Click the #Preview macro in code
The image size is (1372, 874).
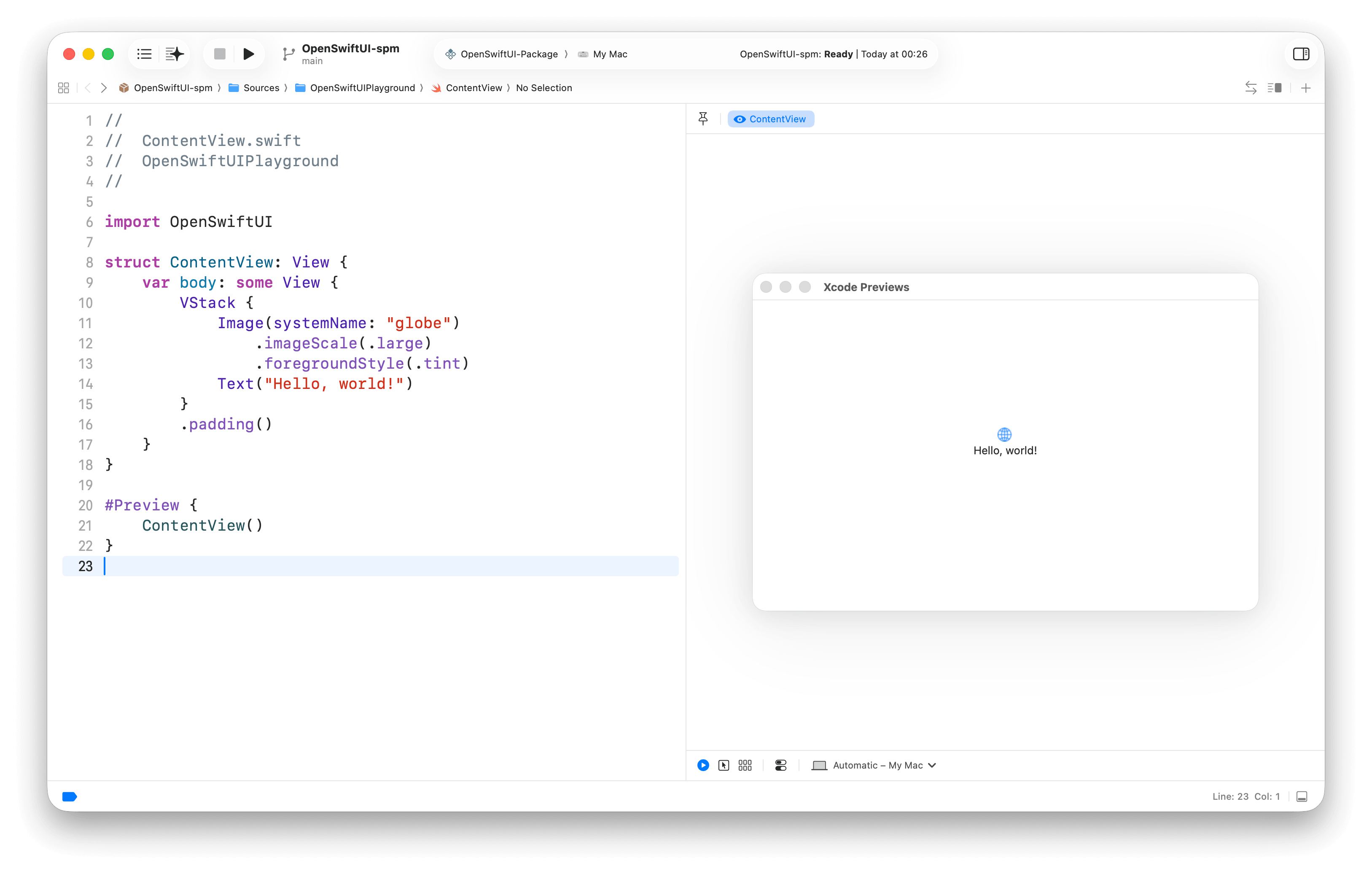click(x=142, y=505)
